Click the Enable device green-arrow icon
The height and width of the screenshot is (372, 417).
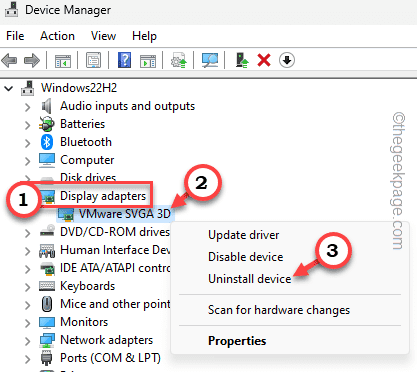242,60
